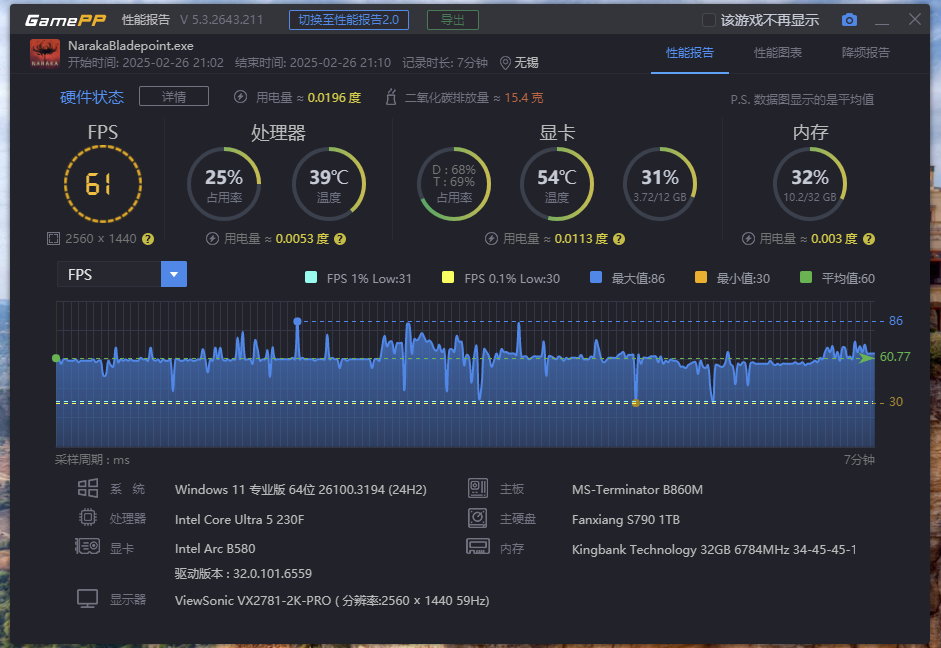Click help icon beside memory 0.003 度

pyautogui.click(x=868, y=239)
